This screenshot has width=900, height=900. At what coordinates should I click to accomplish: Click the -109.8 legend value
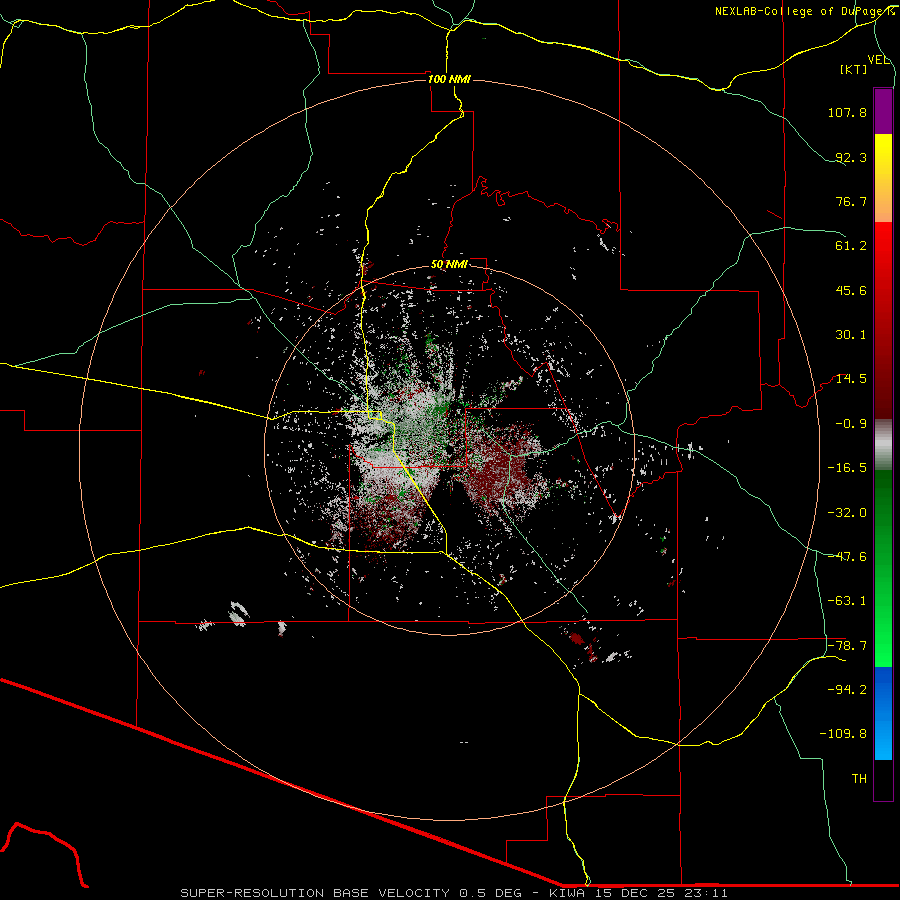tap(843, 734)
